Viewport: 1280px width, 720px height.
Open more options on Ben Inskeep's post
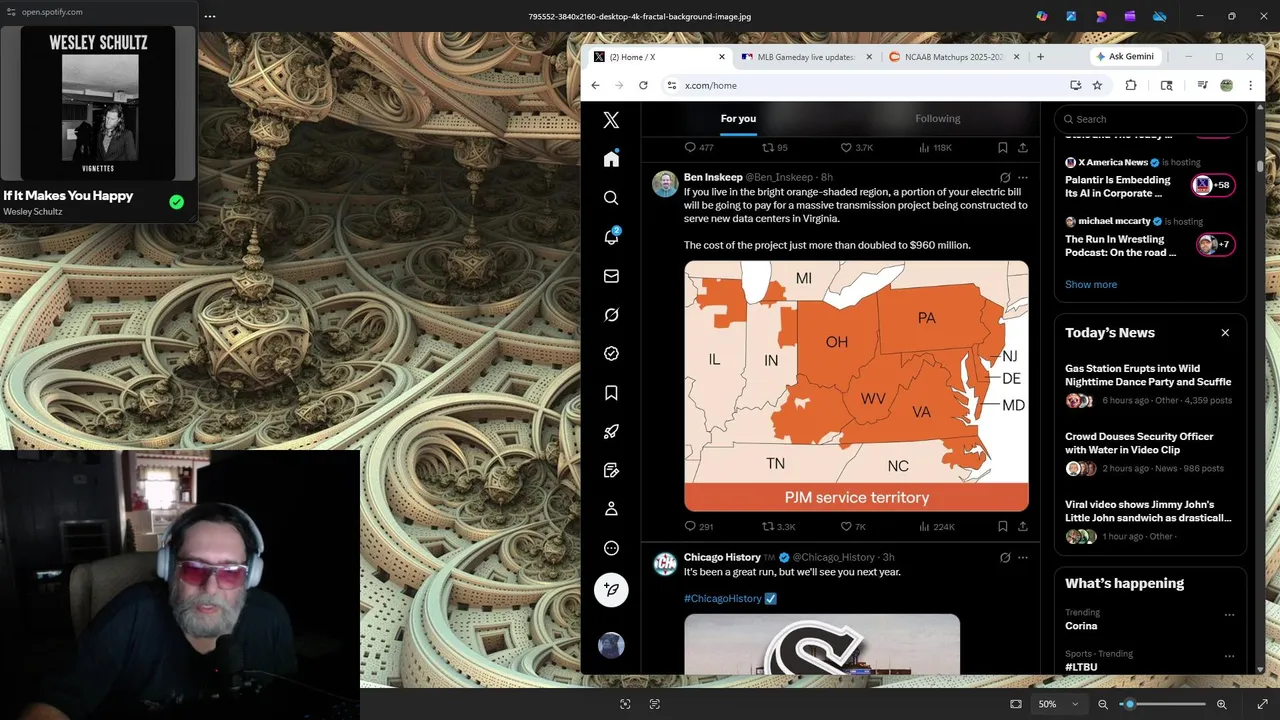click(1022, 178)
